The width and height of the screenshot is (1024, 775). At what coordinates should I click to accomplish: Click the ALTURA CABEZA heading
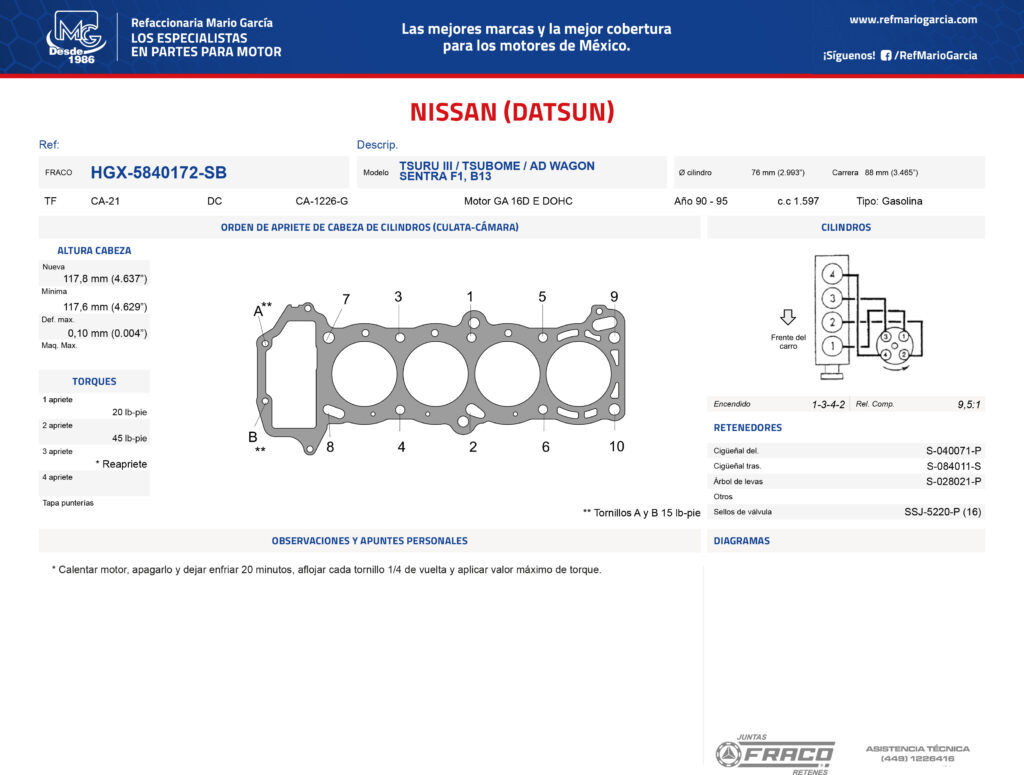pos(94,251)
